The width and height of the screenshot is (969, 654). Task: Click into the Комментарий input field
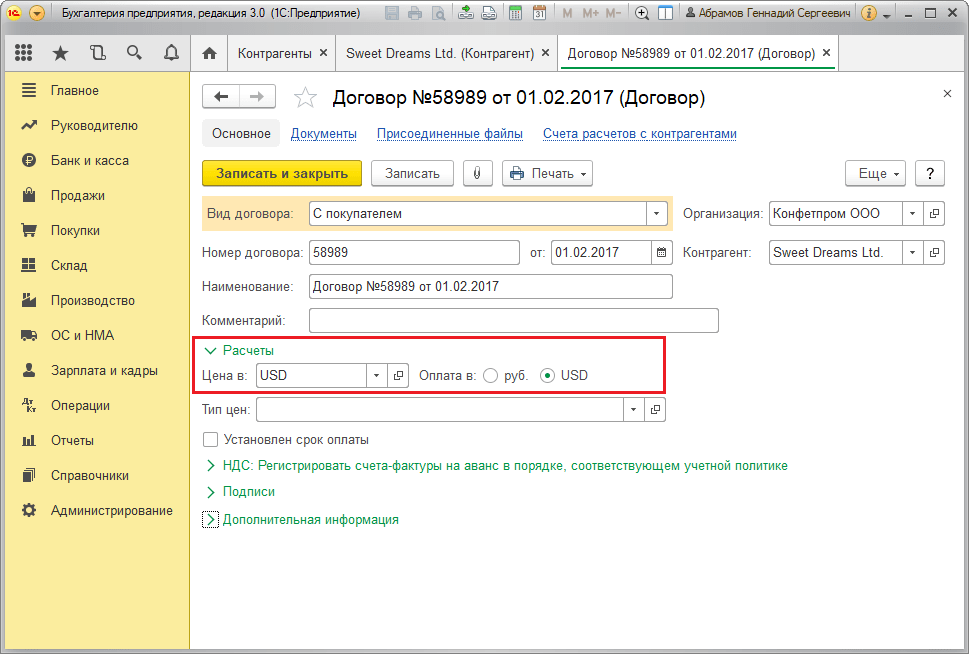(x=514, y=321)
